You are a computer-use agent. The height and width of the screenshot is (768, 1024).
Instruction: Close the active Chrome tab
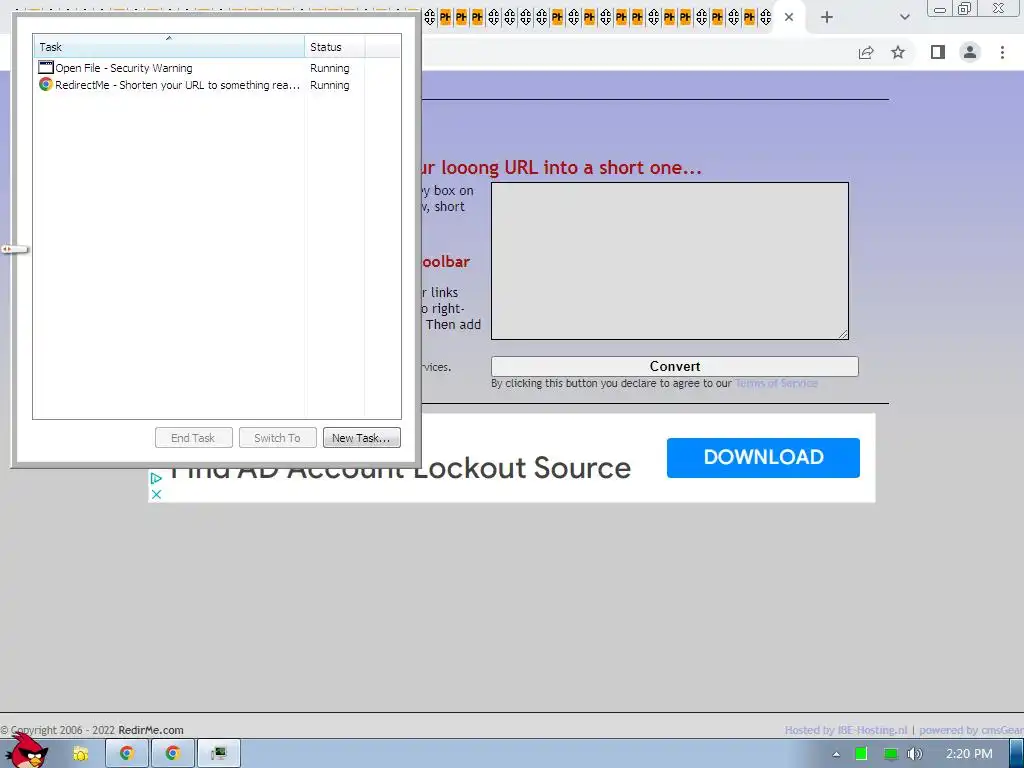point(789,17)
